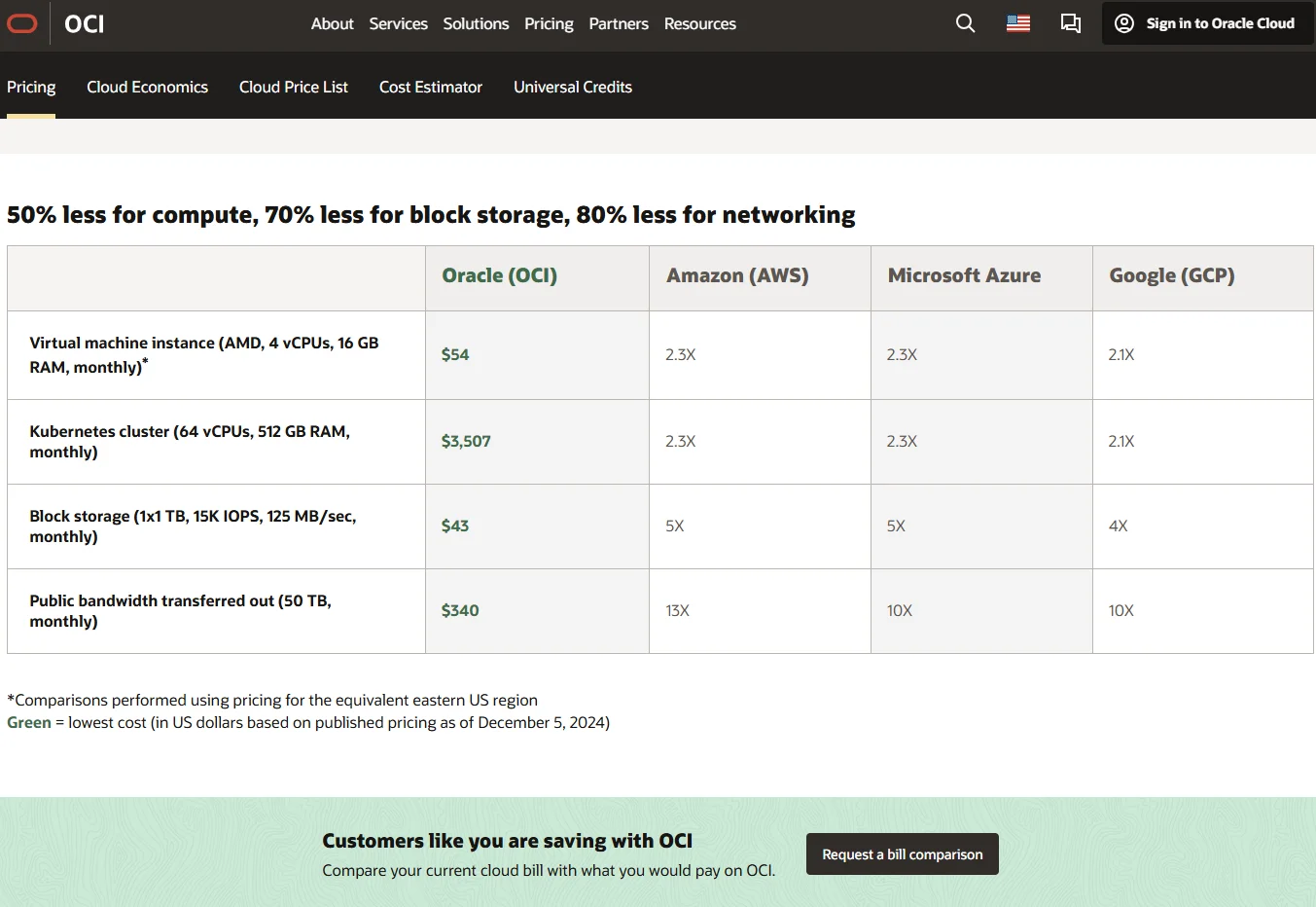The height and width of the screenshot is (907, 1316).
Task: Open the chat with sales icon
Action: pos(1071,23)
